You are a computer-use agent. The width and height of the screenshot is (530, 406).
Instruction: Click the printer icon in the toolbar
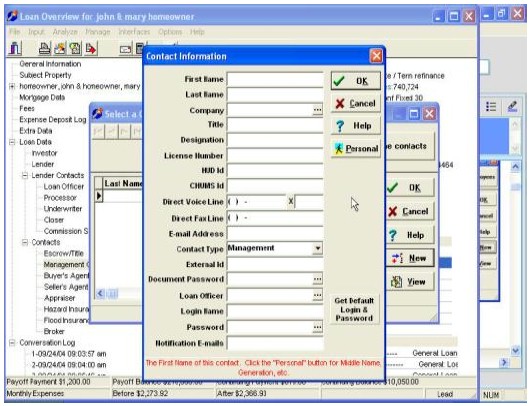point(44,49)
